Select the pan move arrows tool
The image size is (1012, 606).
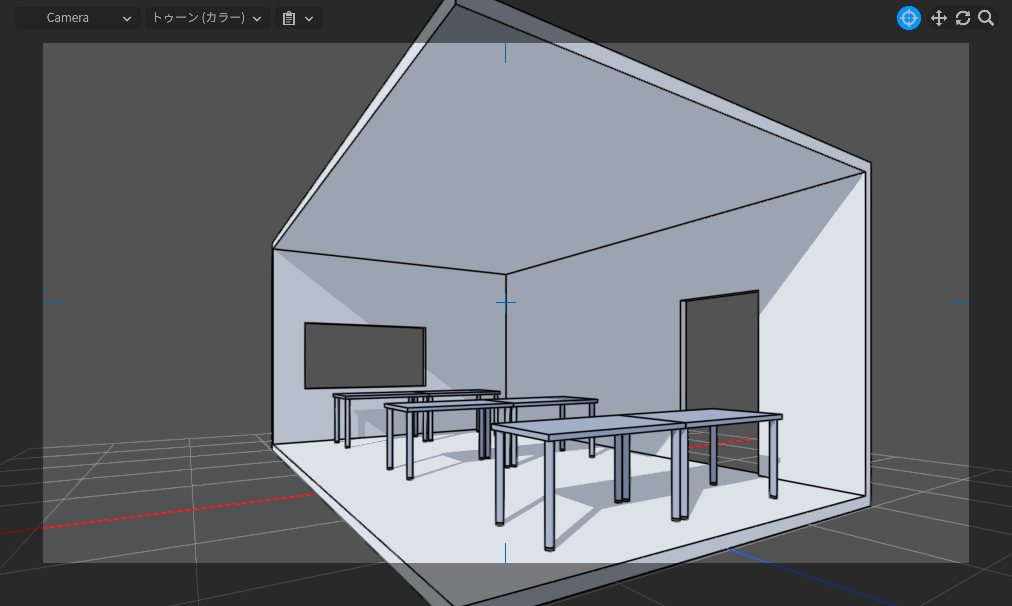[x=938, y=18]
